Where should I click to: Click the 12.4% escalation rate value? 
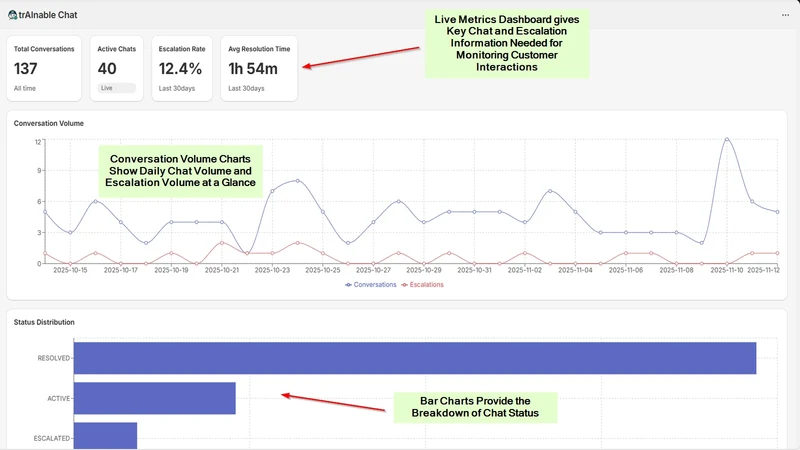pyautogui.click(x=180, y=69)
